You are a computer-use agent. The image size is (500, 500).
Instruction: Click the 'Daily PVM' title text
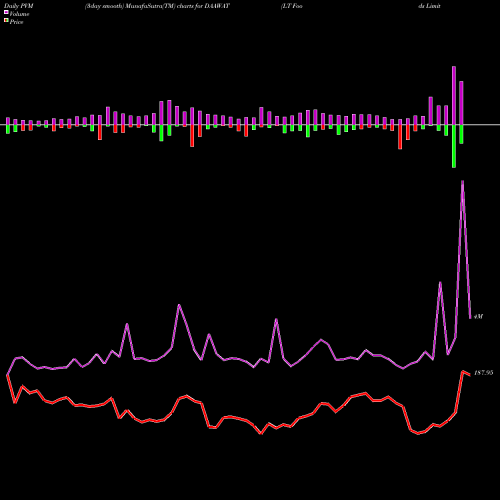pyautogui.click(x=19, y=6)
